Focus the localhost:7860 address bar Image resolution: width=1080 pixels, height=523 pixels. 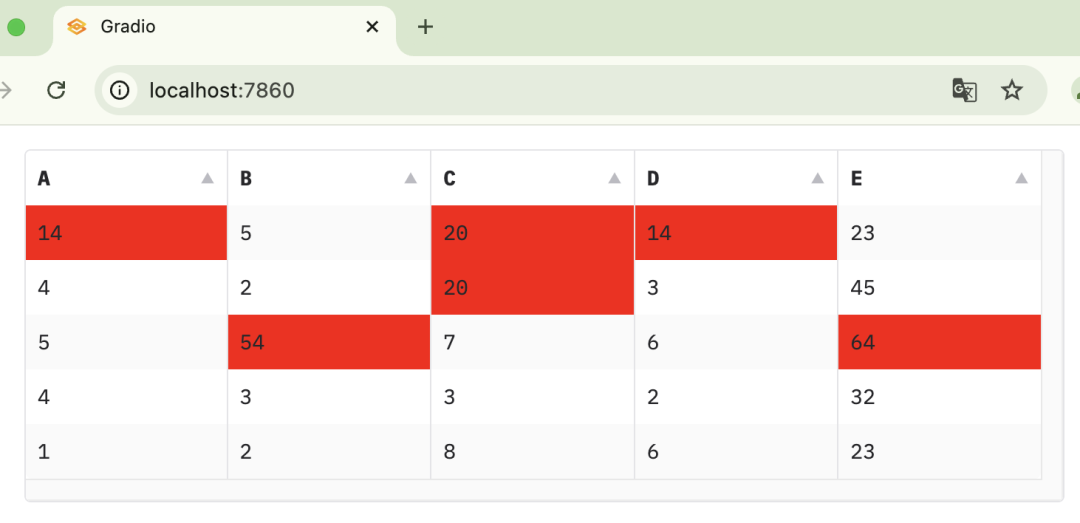pyautogui.click(x=500, y=91)
